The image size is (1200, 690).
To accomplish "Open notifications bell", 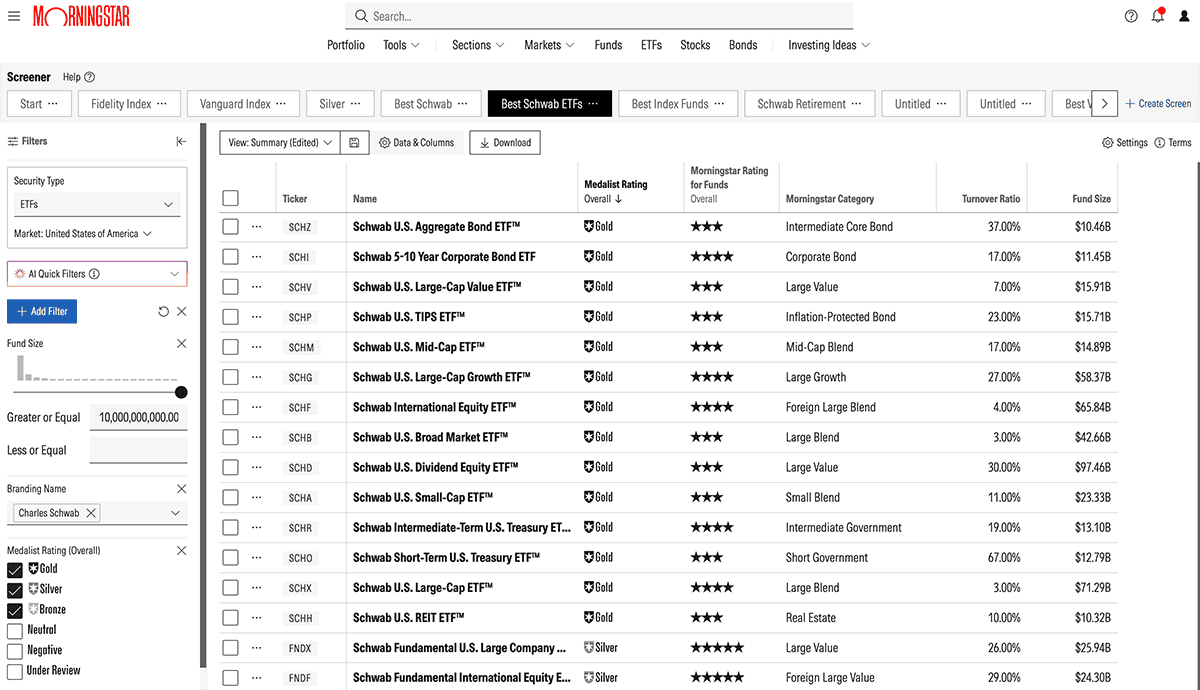I will tap(1158, 16).
